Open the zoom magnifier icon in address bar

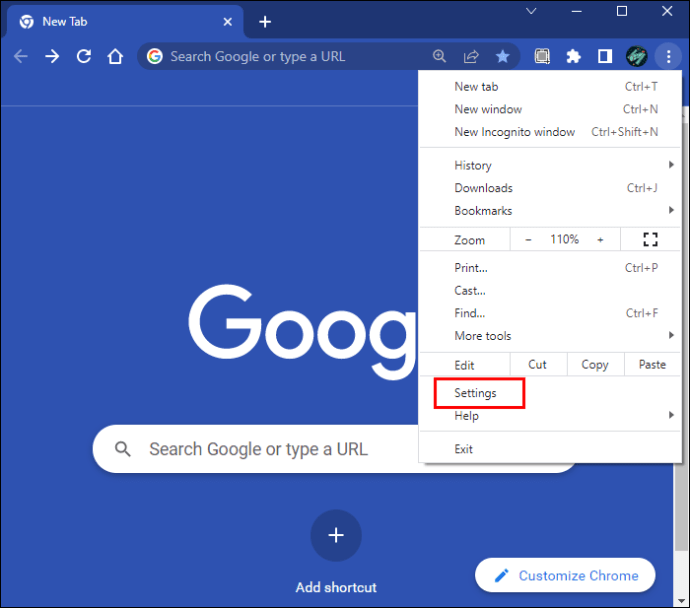pyautogui.click(x=439, y=56)
